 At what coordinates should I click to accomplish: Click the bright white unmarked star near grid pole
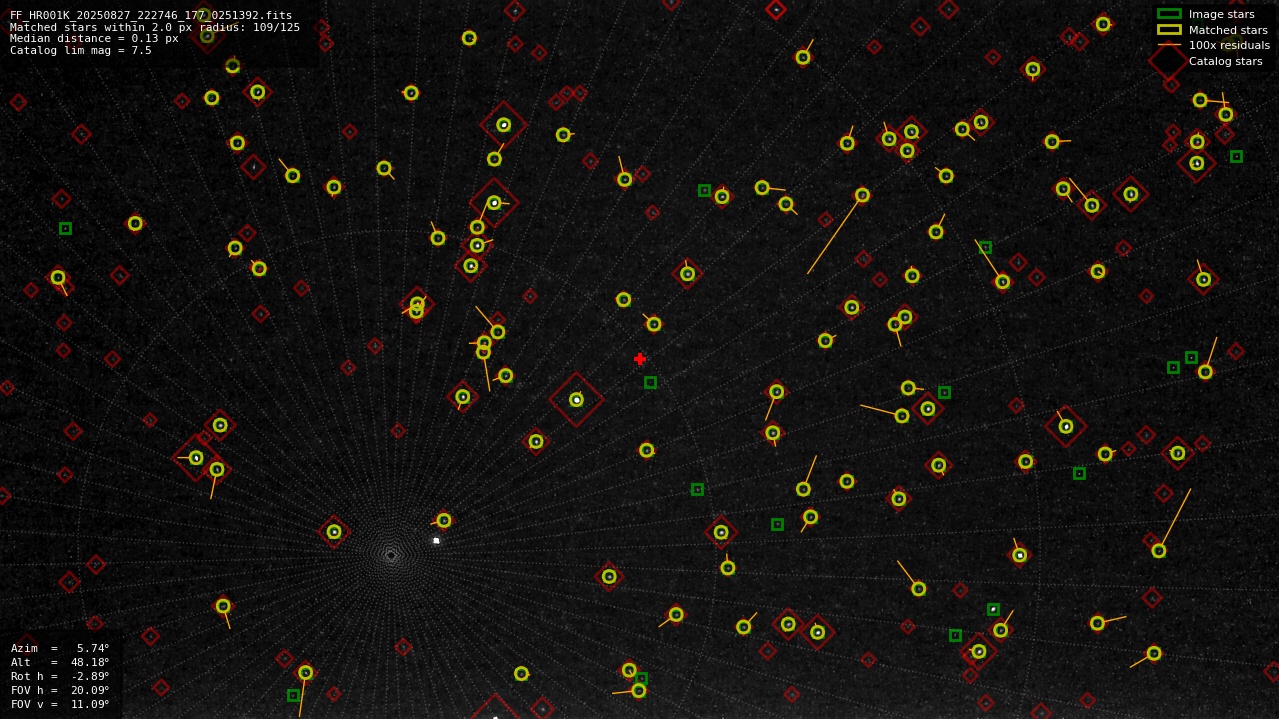[x=436, y=541]
